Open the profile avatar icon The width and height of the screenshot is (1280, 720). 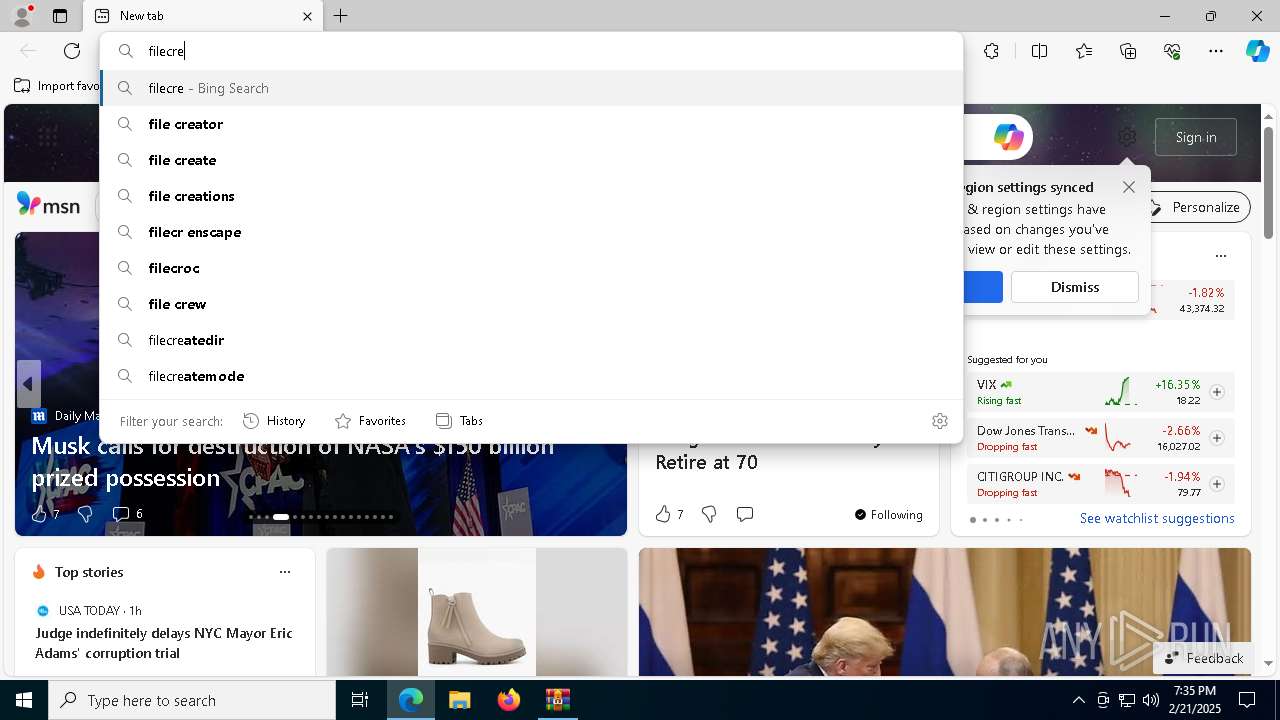point(22,16)
